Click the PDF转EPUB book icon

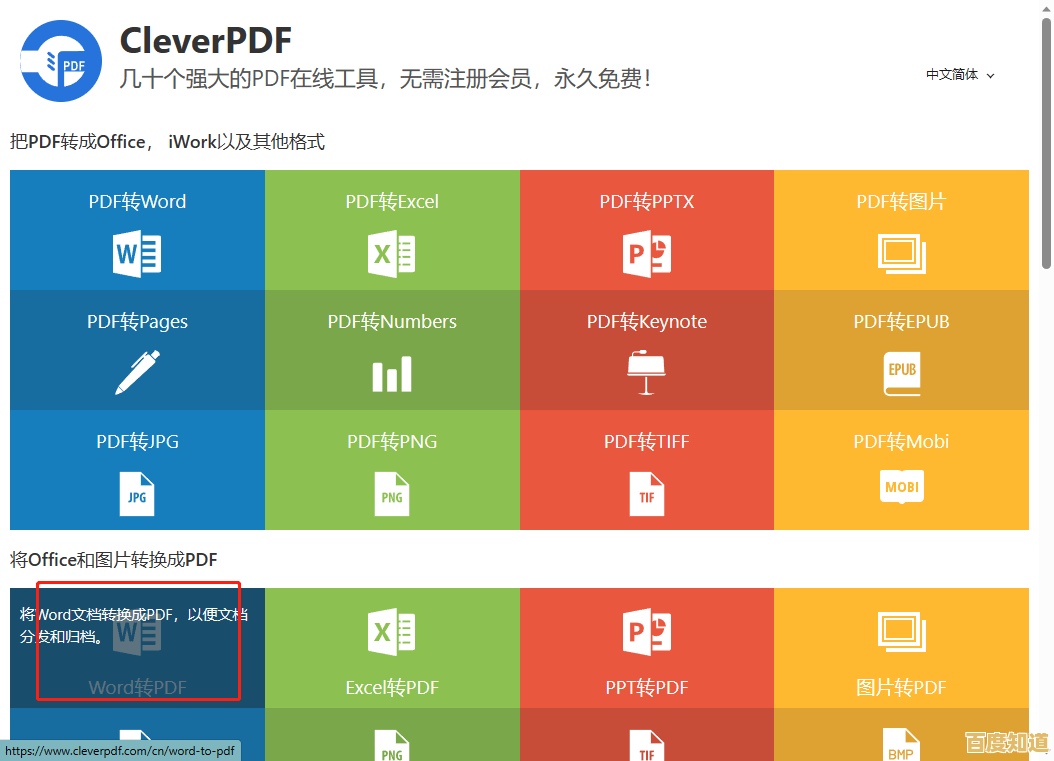pos(900,373)
